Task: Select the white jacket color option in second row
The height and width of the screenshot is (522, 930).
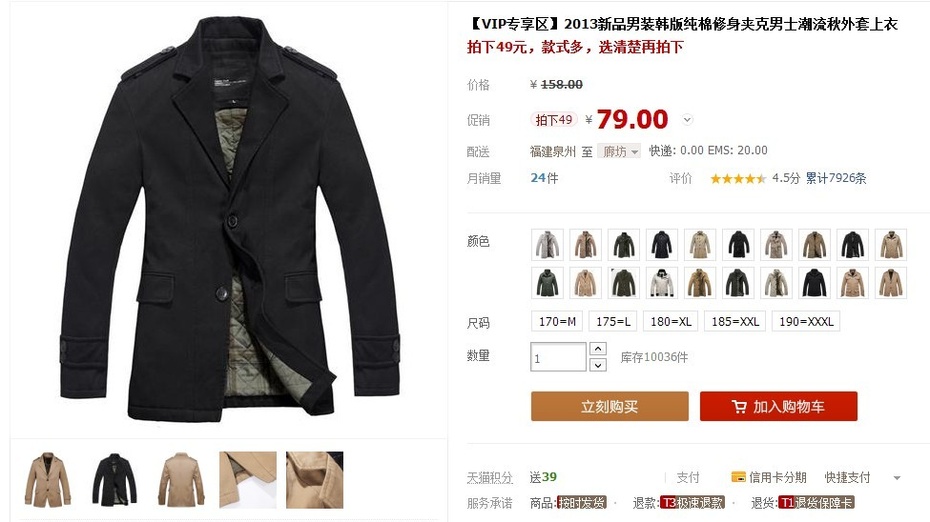Action: [661, 283]
